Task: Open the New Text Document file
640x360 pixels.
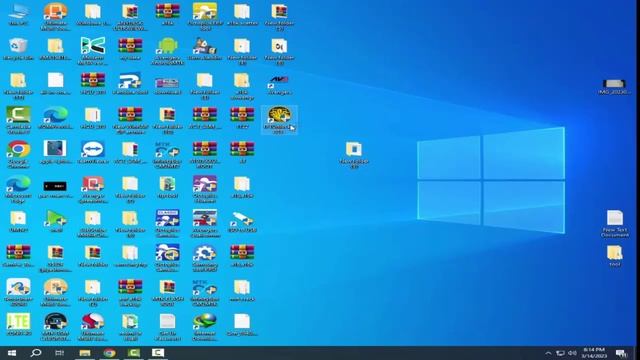Action: pos(615,224)
